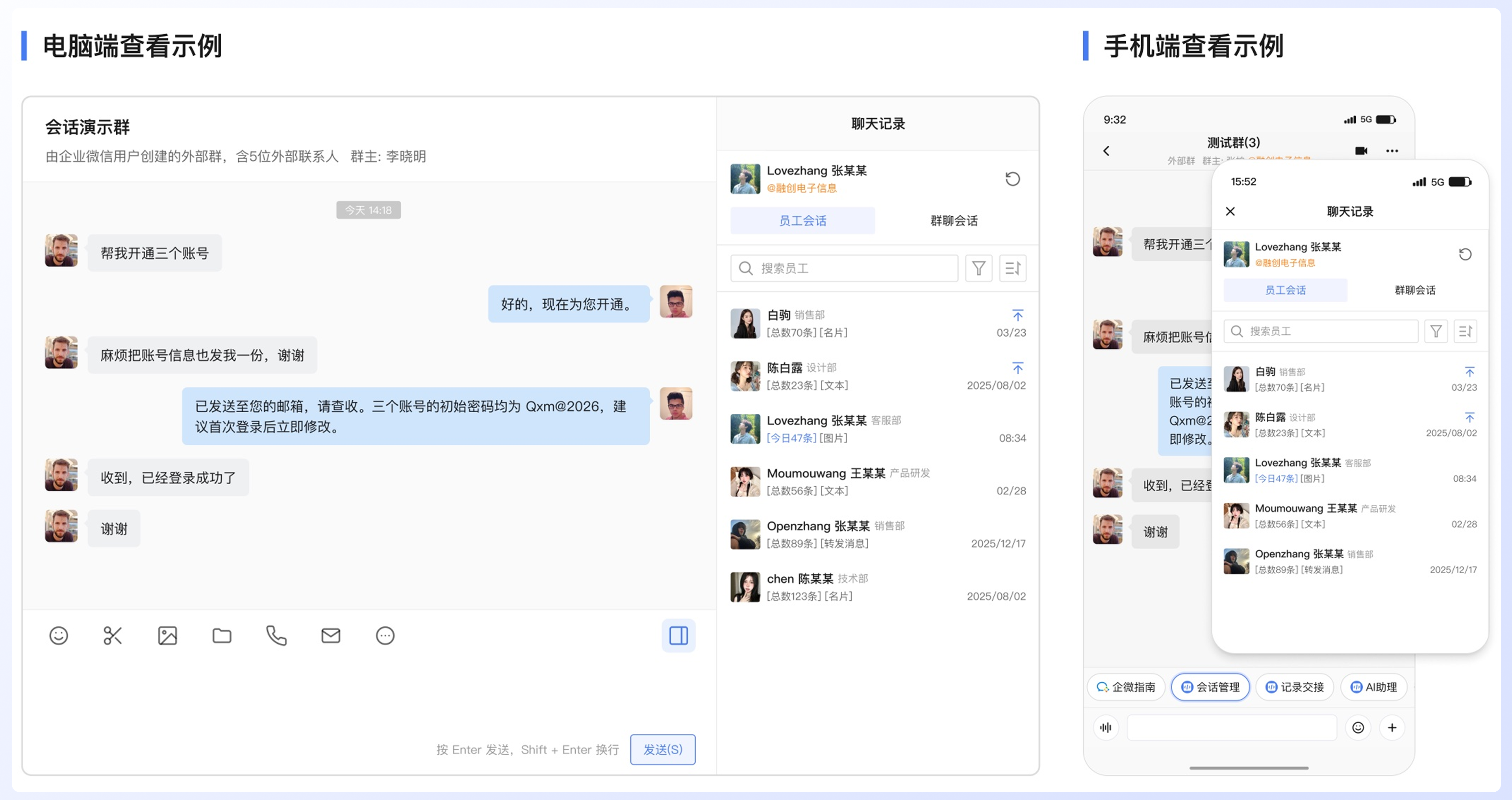This screenshot has width=1512, height=800.
Task: Click the mail envelope icon
Action: (x=331, y=636)
